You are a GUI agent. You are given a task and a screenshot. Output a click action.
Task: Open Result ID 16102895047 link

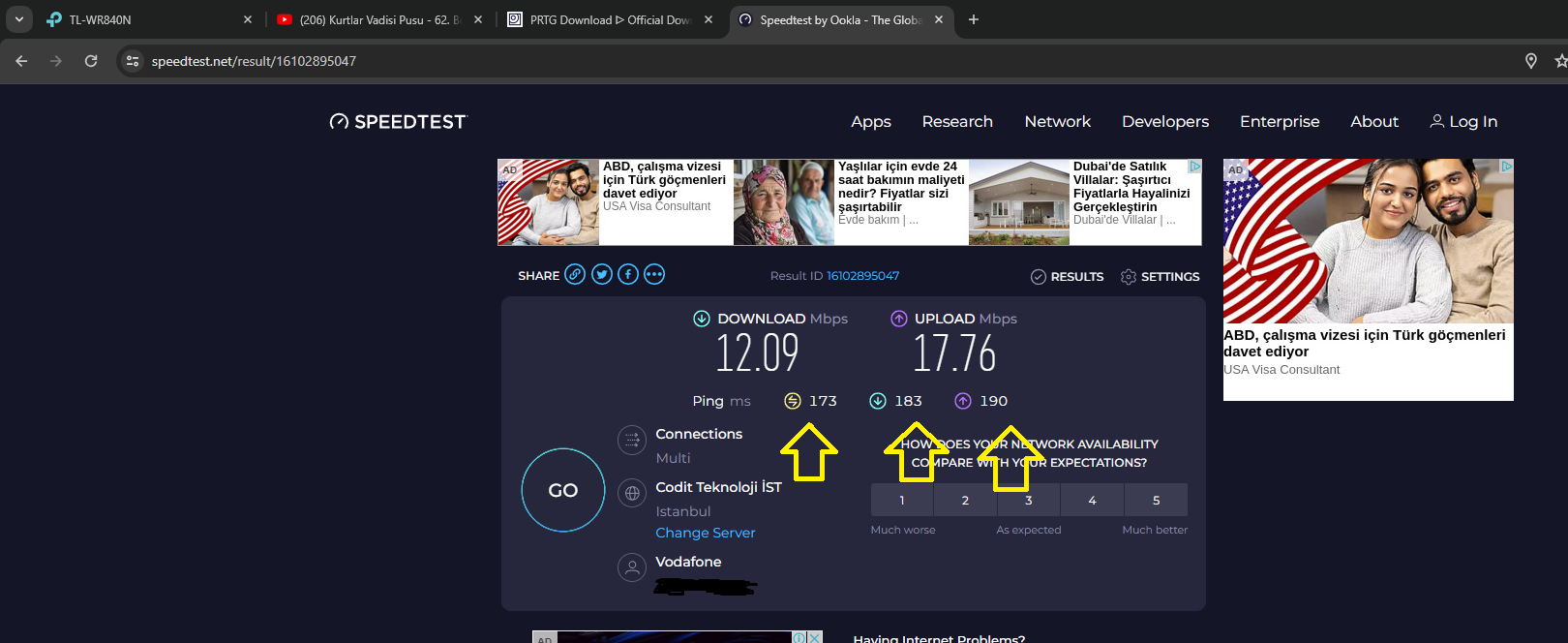(x=862, y=276)
